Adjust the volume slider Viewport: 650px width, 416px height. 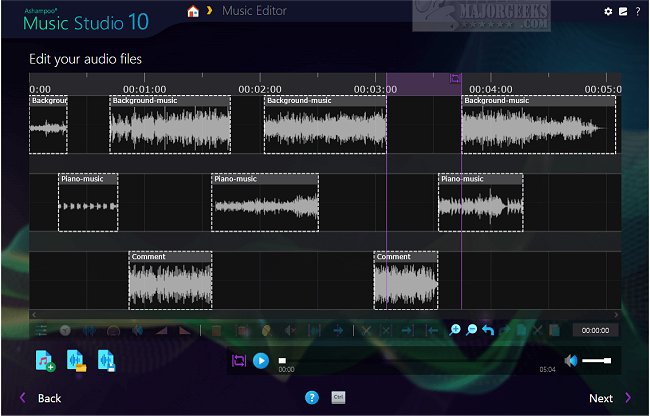coord(597,360)
